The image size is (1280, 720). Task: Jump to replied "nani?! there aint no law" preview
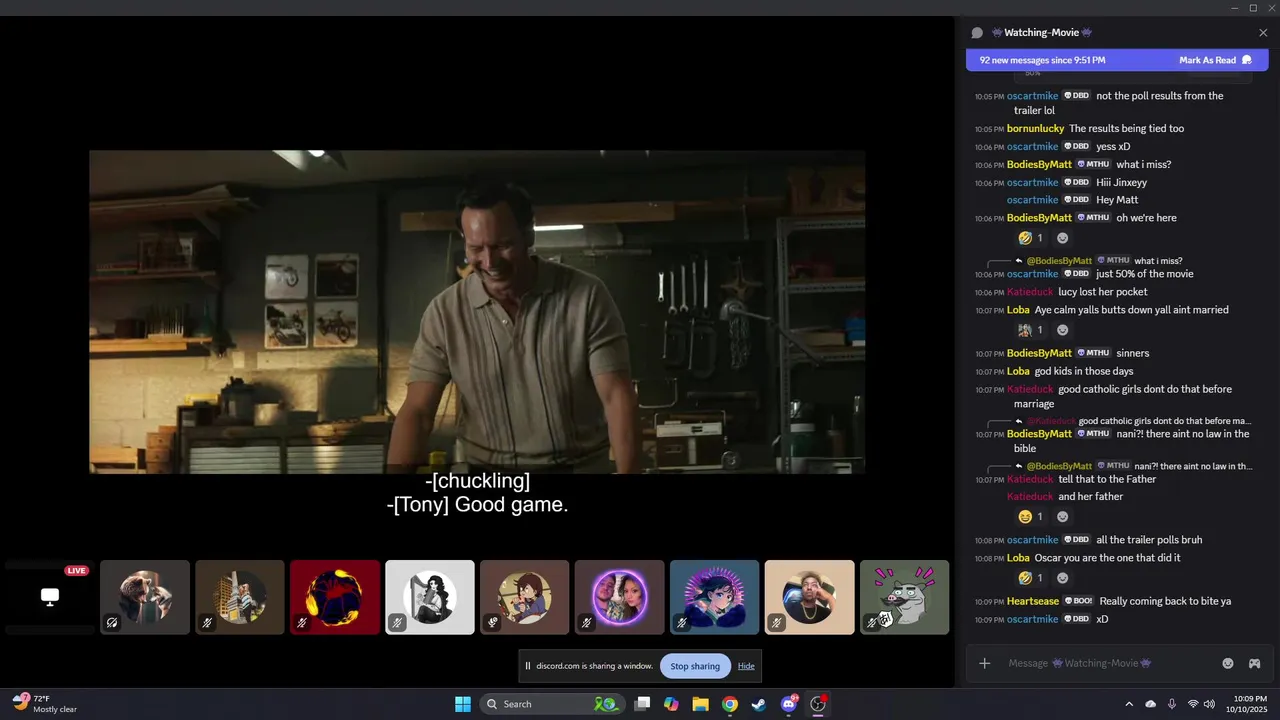1193,466
